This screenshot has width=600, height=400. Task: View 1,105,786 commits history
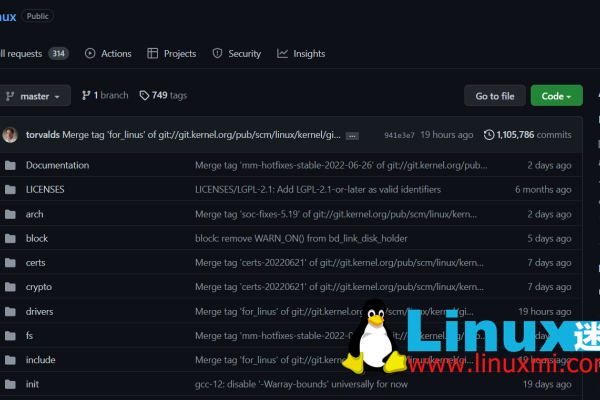pyautogui.click(x=527, y=135)
